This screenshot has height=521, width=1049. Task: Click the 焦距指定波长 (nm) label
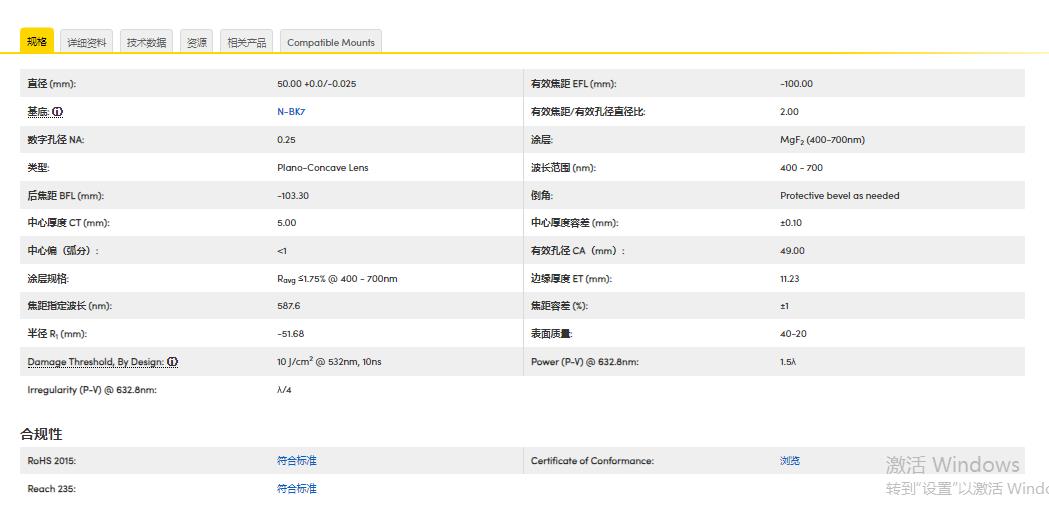tap(70, 306)
